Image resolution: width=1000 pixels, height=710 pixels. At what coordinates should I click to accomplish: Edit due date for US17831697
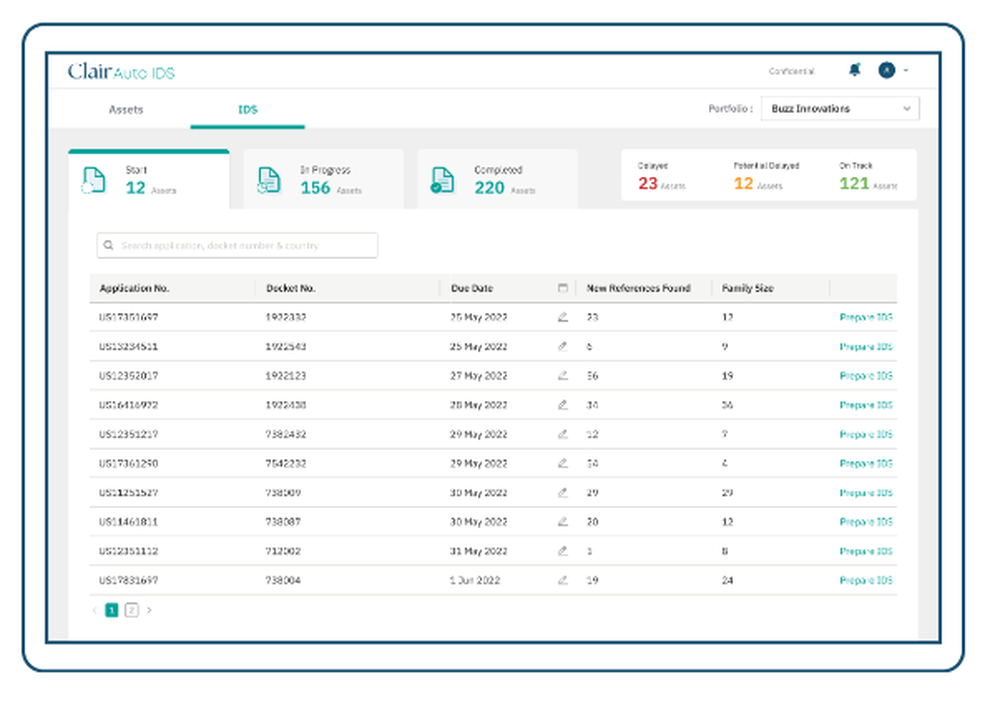[562, 581]
